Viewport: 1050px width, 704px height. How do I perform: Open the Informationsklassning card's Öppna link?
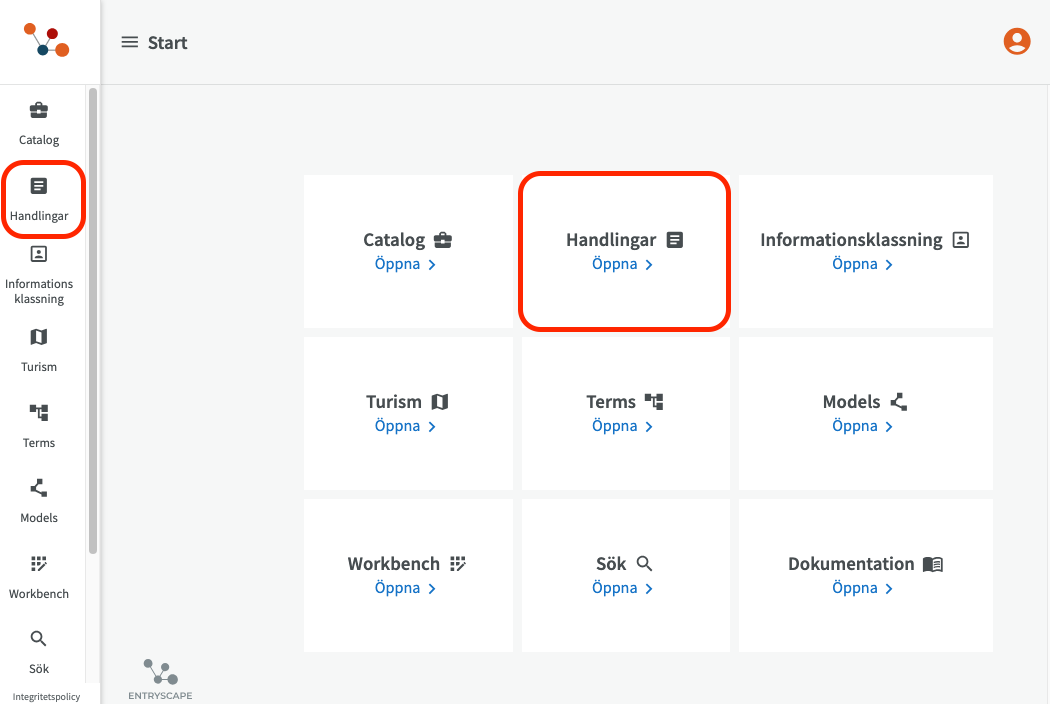(x=862, y=265)
